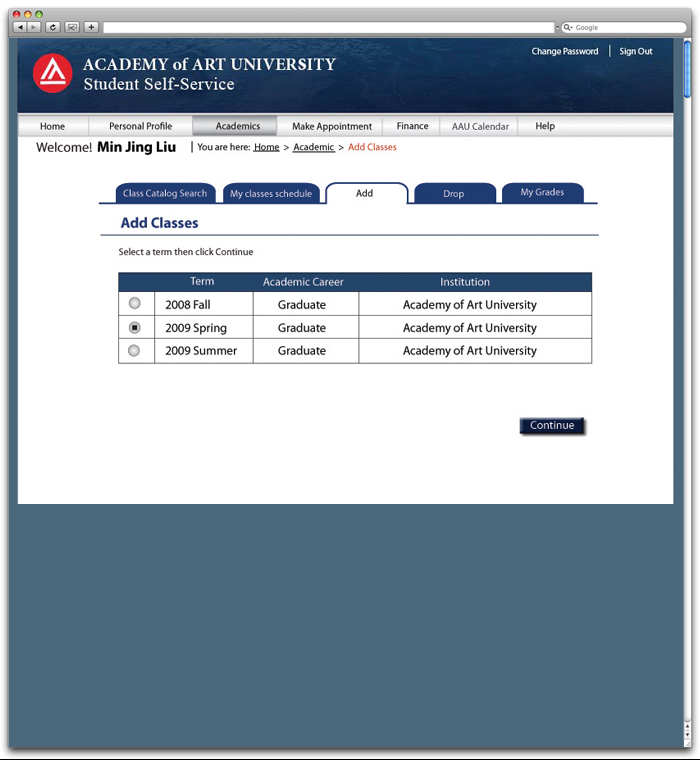Switch to the My Grades tab

pos(542,192)
